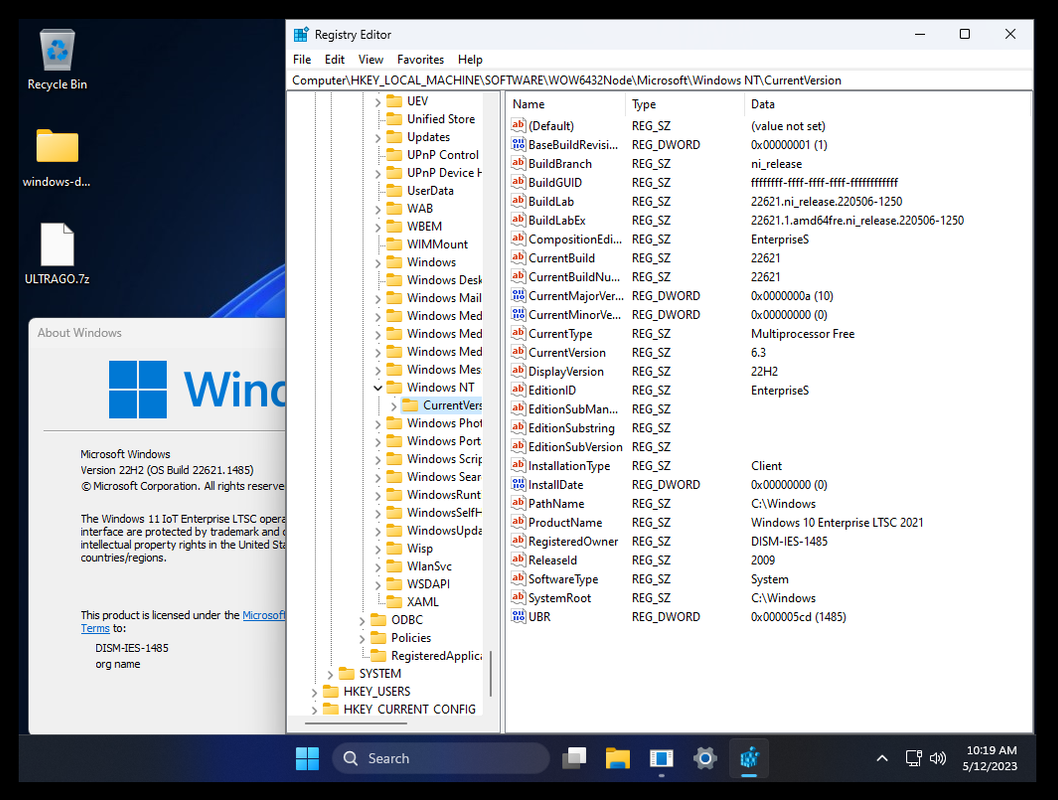Click the binary icon beside InstallDate

point(518,484)
